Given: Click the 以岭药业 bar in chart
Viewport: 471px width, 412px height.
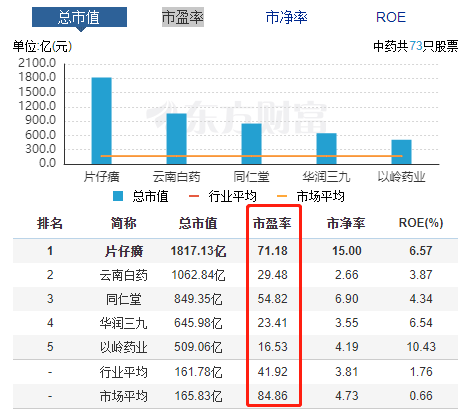Looking at the screenshot, I should 401,152.
